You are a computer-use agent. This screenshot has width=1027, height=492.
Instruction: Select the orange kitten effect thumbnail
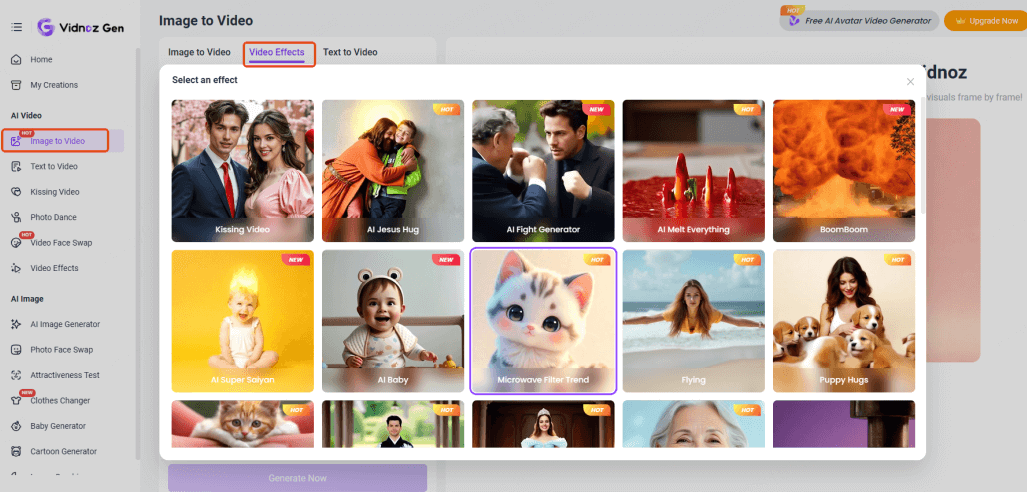(x=242, y=424)
